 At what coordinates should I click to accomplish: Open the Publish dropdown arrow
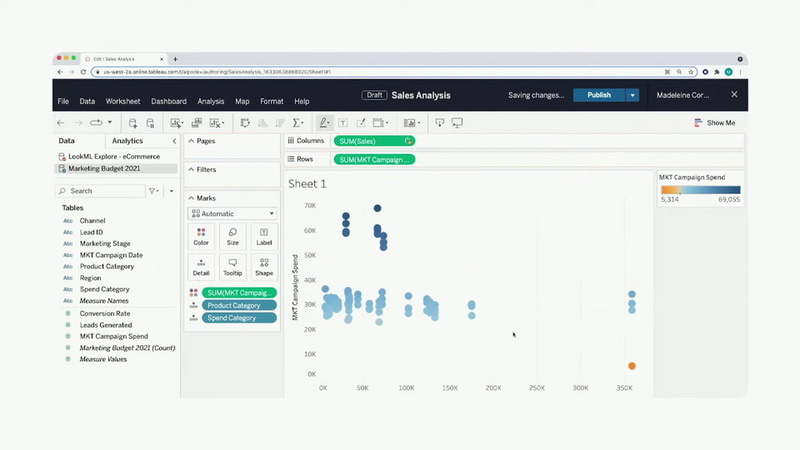point(633,95)
